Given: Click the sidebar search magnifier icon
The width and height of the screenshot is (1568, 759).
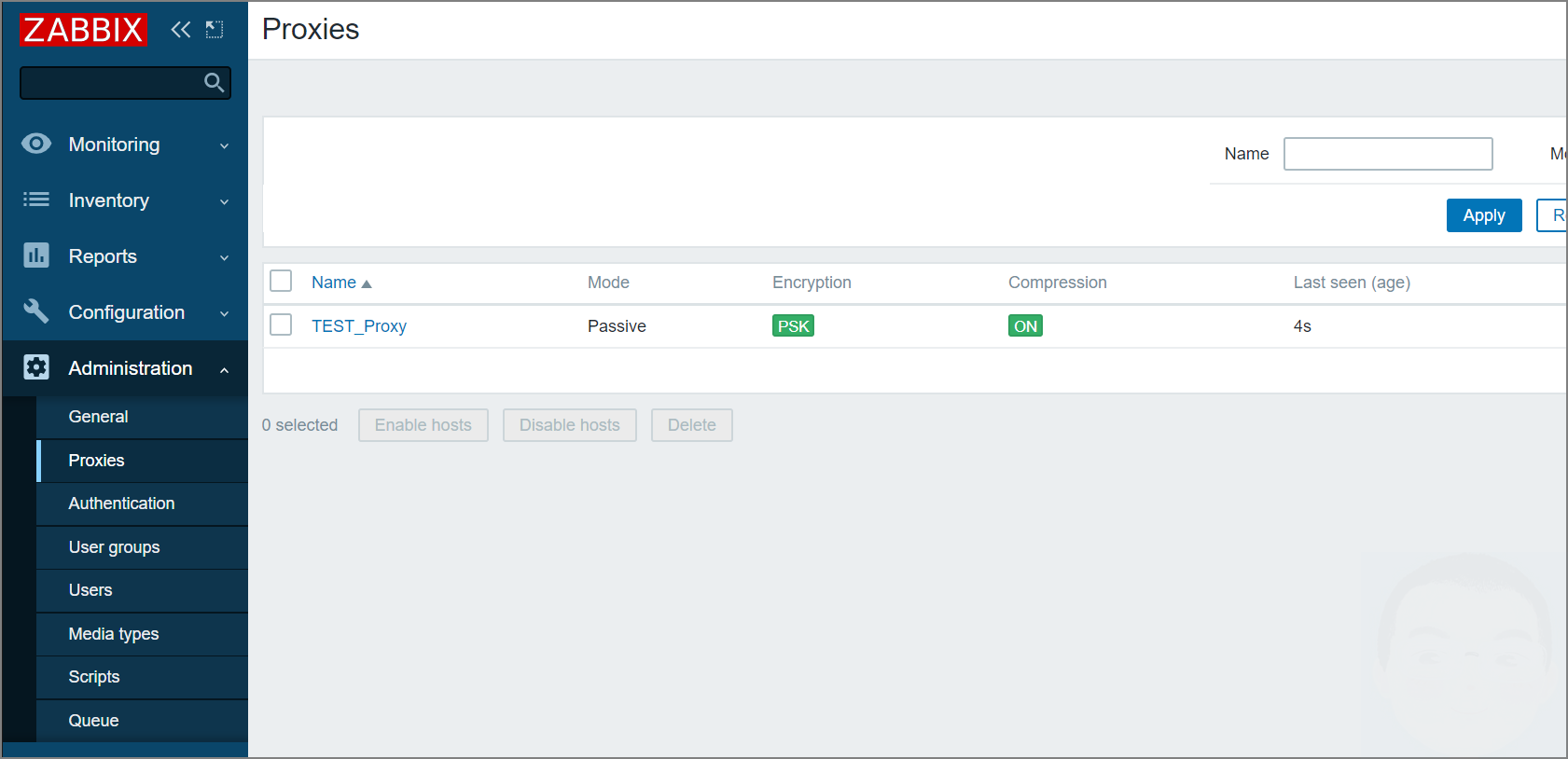Looking at the screenshot, I should tap(214, 83).
